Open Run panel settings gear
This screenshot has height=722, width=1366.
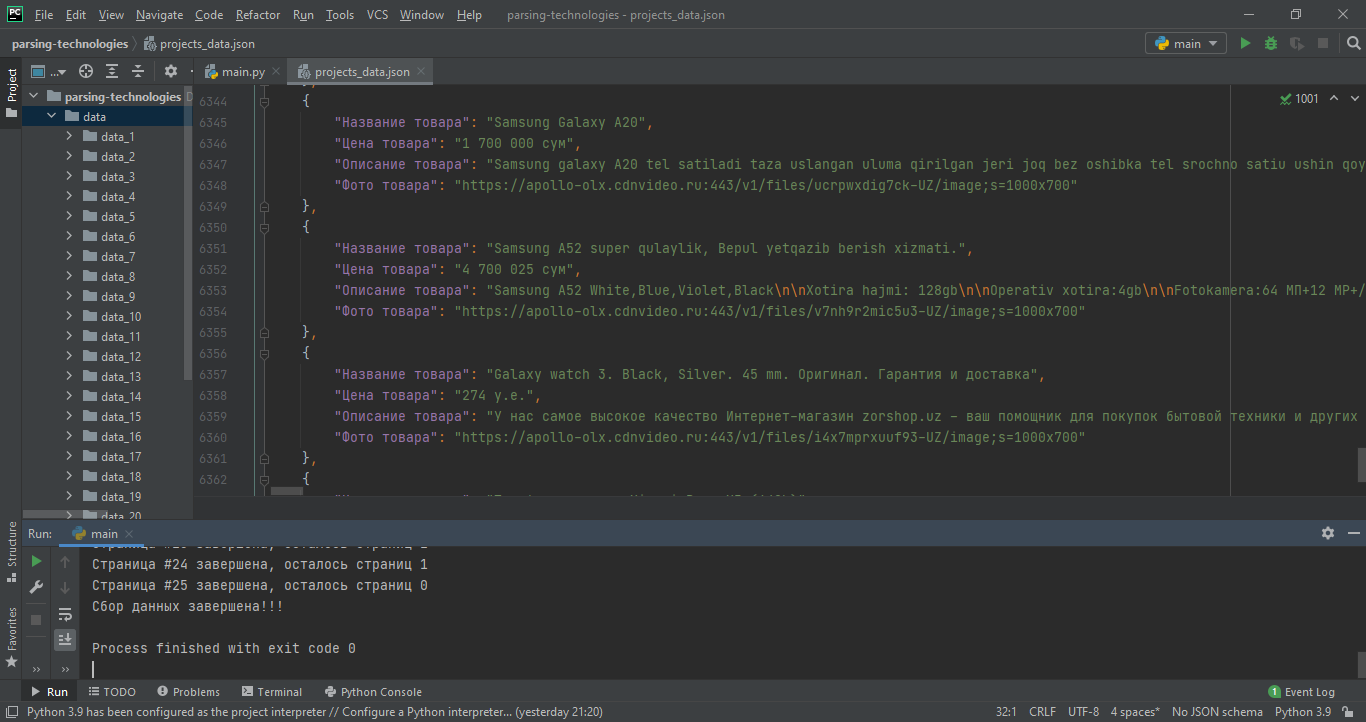point(1327,533)
